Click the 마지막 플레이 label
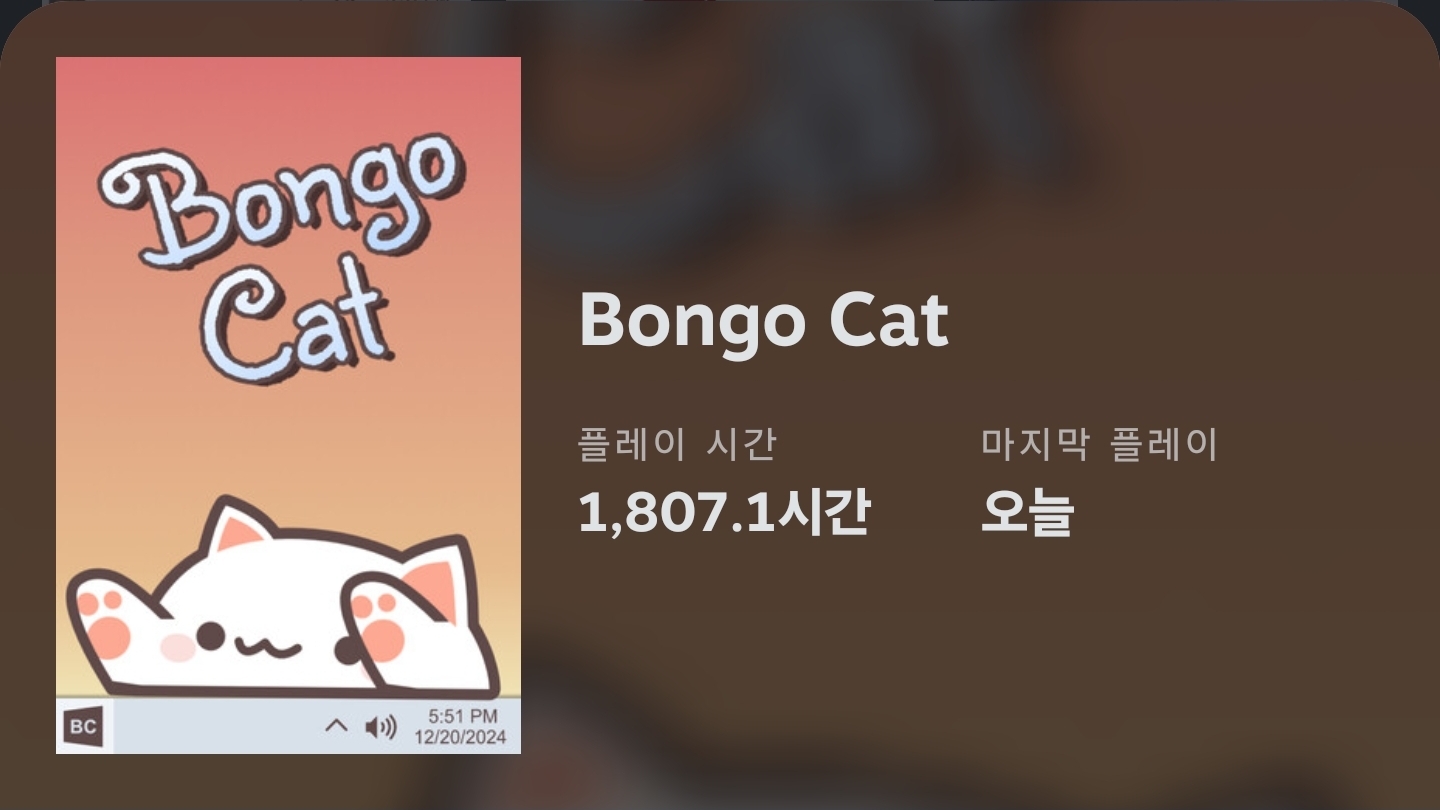Image resolution: width=1440 pixels, height=810 pixels. click(1099, 444)
